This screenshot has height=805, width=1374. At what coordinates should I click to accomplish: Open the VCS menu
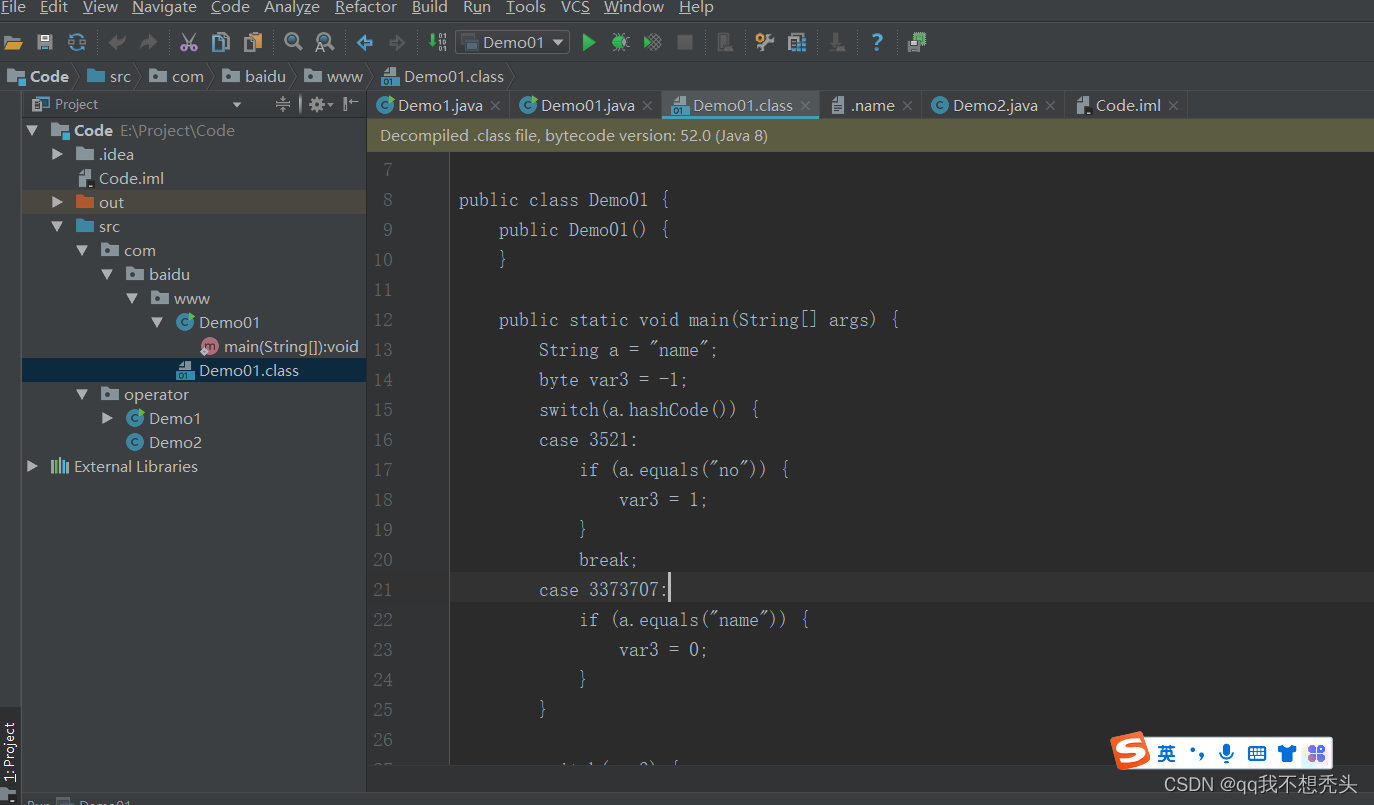click(x=575, y=8)
